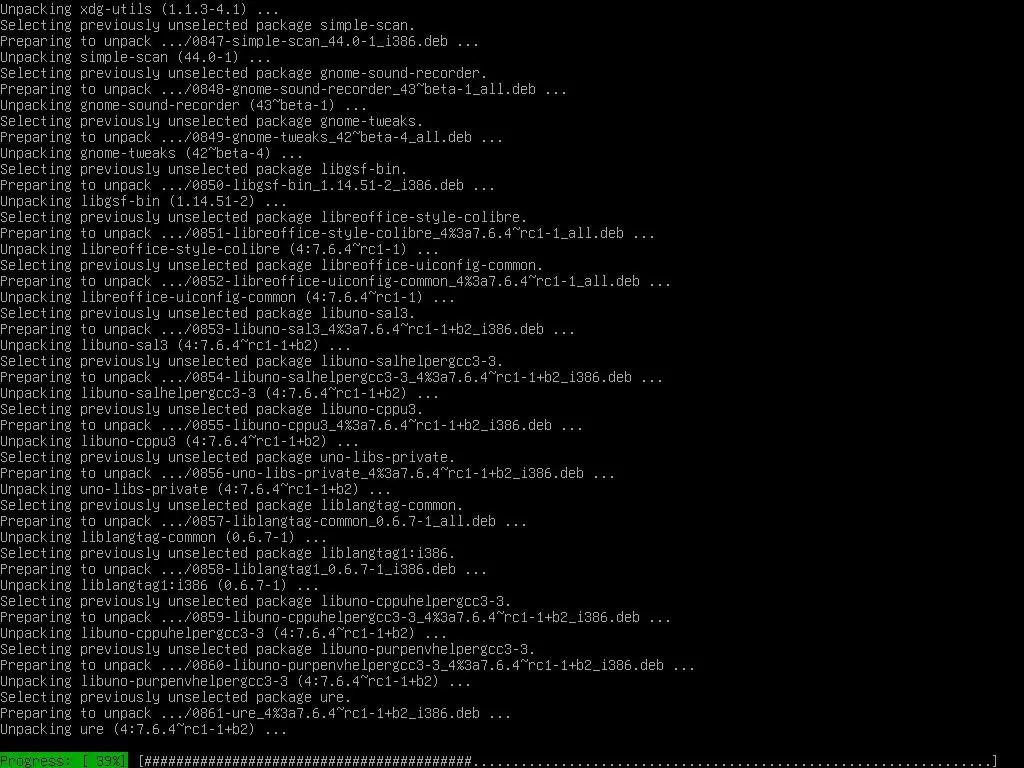Screen dimensions: 1024x768
Task: Click 'Selecting previously unselected package libuno-cppu3'
Action: point(212,409)
